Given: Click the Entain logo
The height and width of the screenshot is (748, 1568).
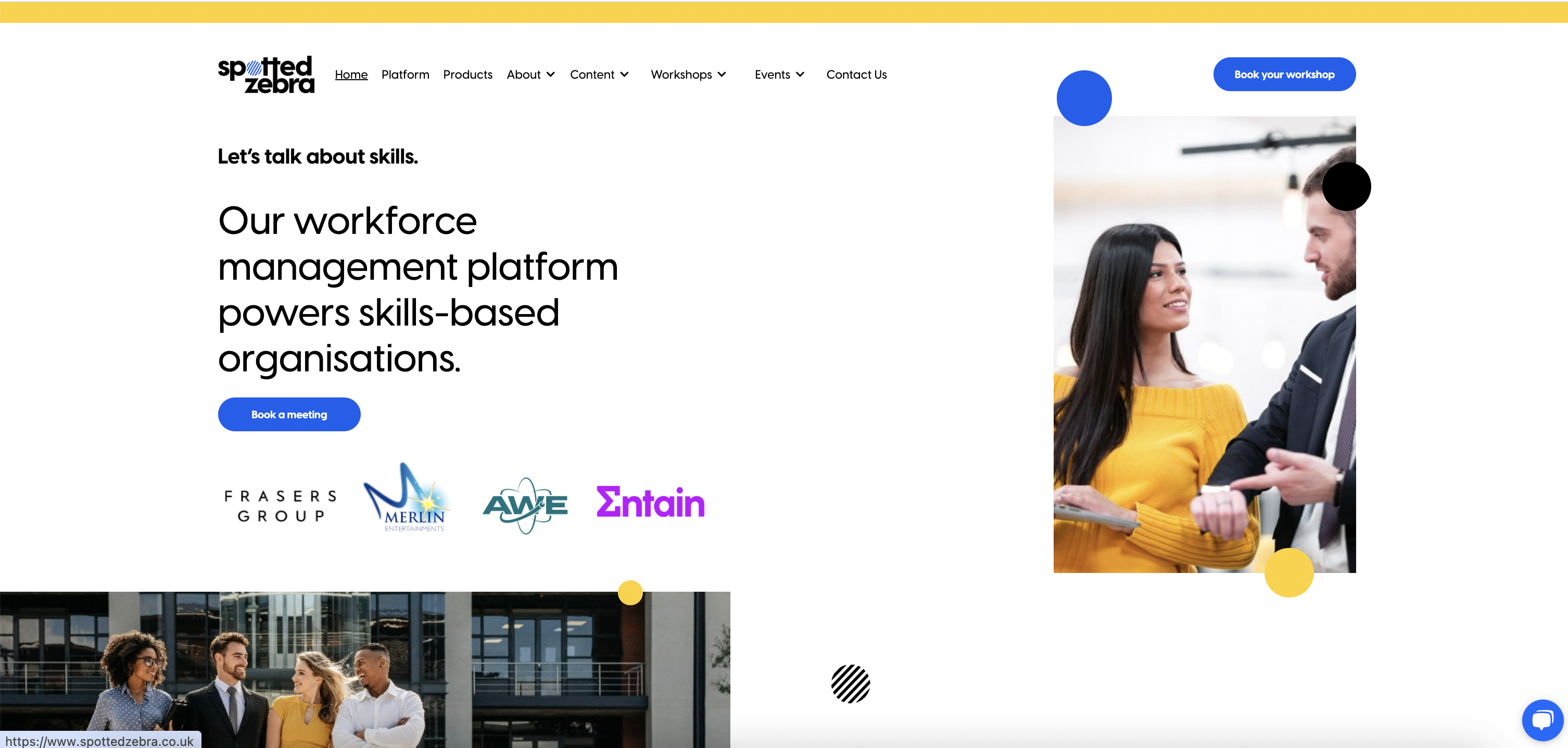Looking at the screenshot, I should 650,502.
